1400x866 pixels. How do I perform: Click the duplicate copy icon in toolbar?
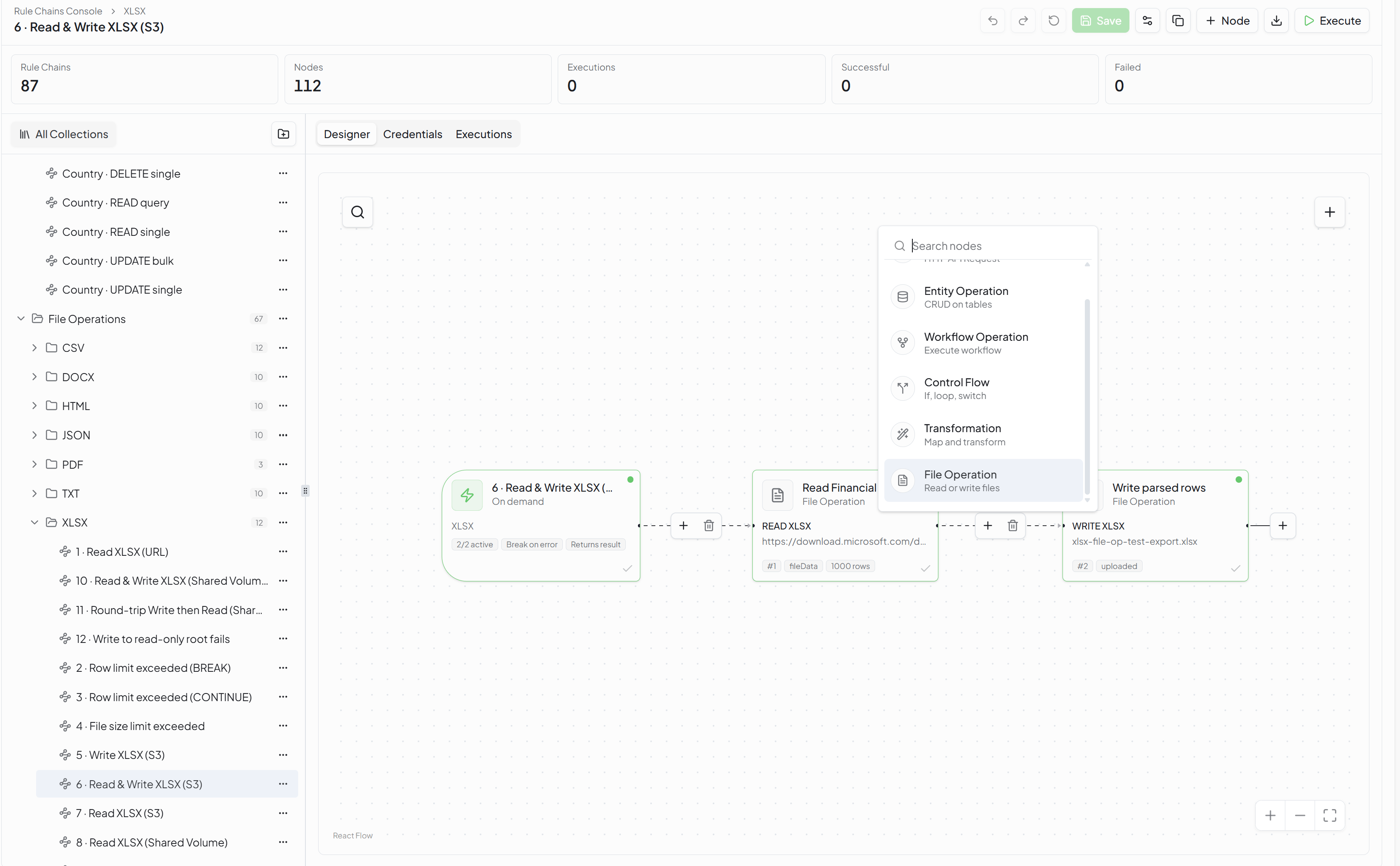1178,21
